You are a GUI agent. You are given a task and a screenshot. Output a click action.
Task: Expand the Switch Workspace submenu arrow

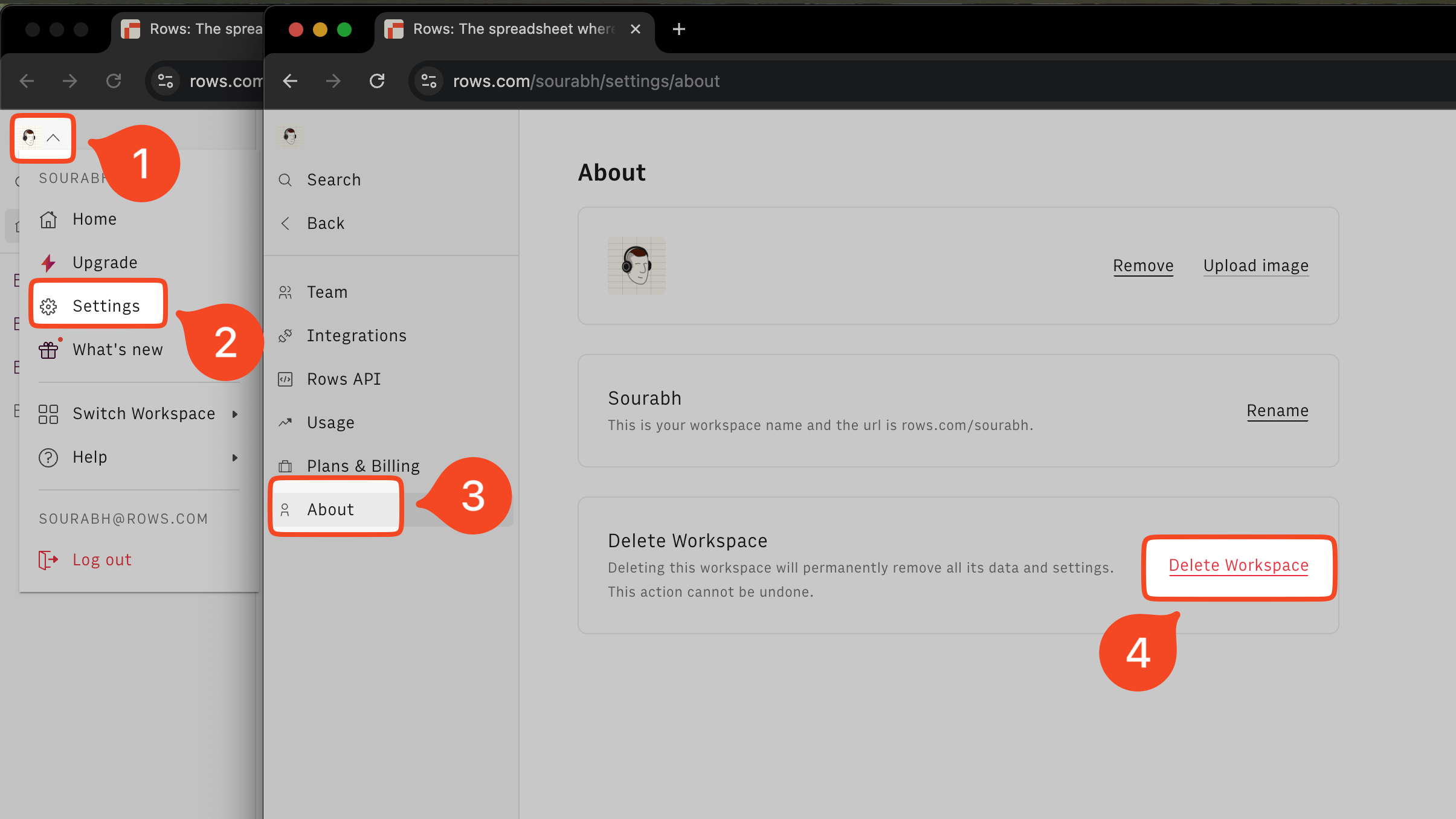point(235,414)
